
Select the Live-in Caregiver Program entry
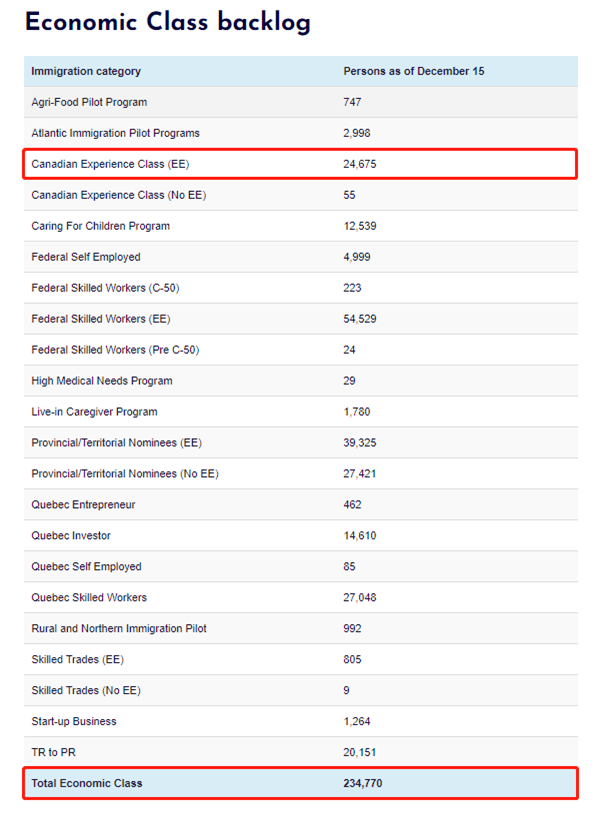(94, 412)
